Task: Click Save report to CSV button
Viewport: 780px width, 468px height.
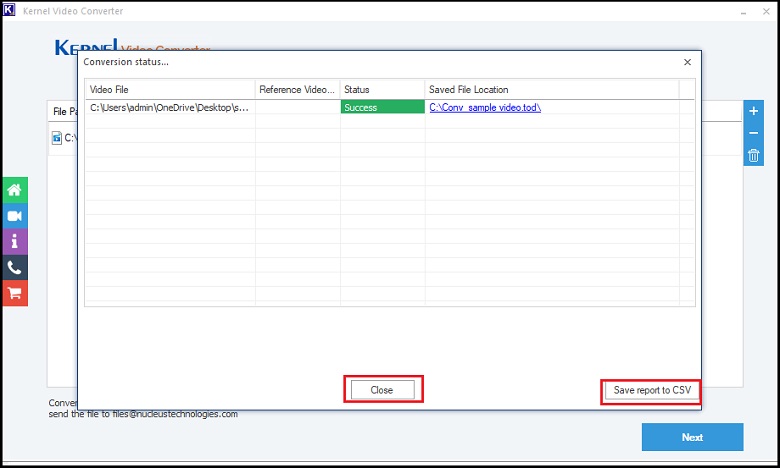Action: 652,390
